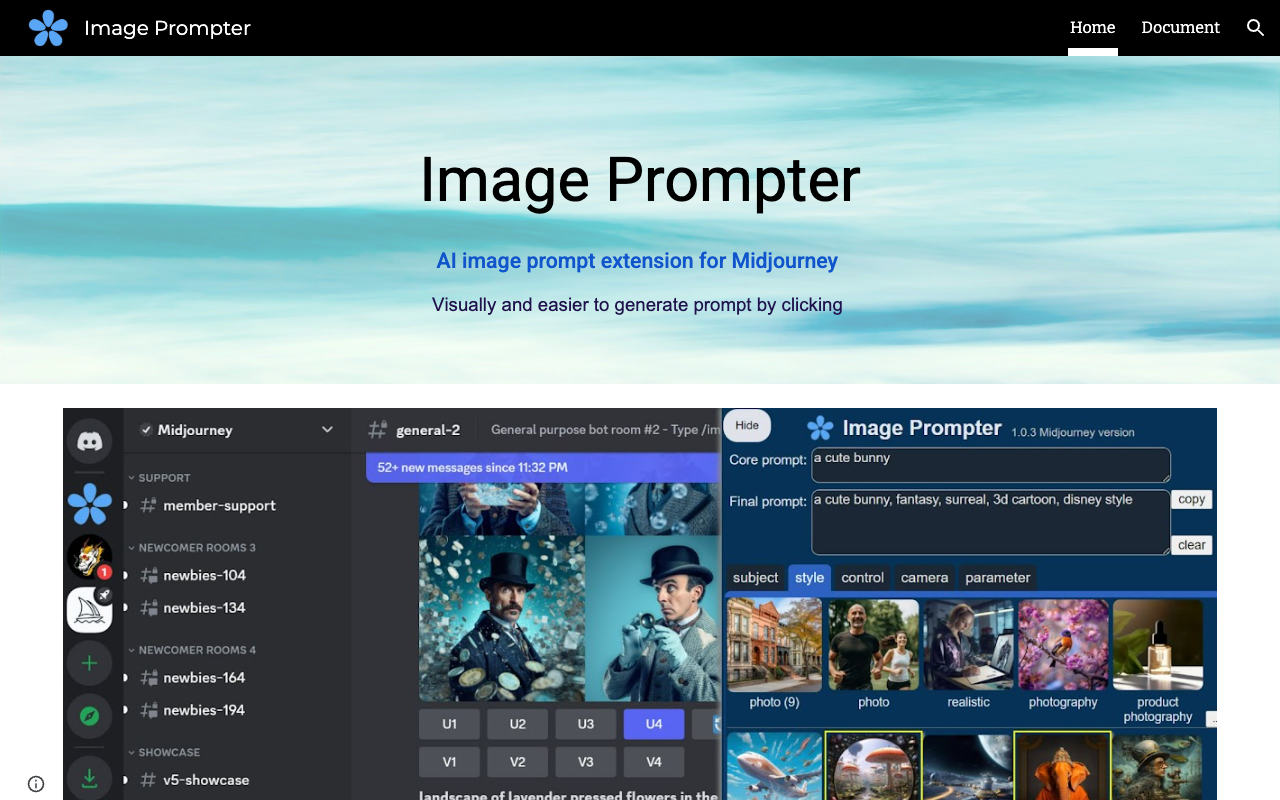The width and height of the screenshot is (1280, 800).
Task: Open the explore servers compass icon
Action: pyautogui.click(x=90, y=716)
